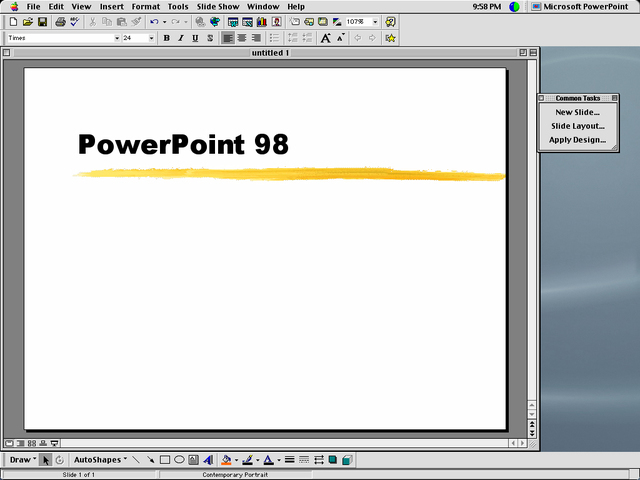Open Font Color dropdown arrow
640x480 pixels.
coord(279,460)
